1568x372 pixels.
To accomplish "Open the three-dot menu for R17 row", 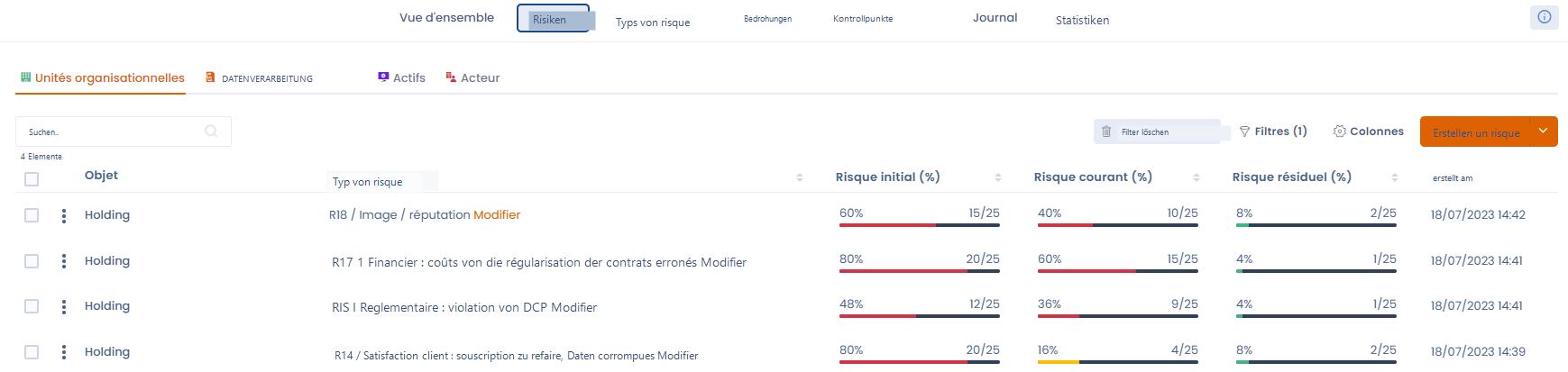I will [64, 261].
